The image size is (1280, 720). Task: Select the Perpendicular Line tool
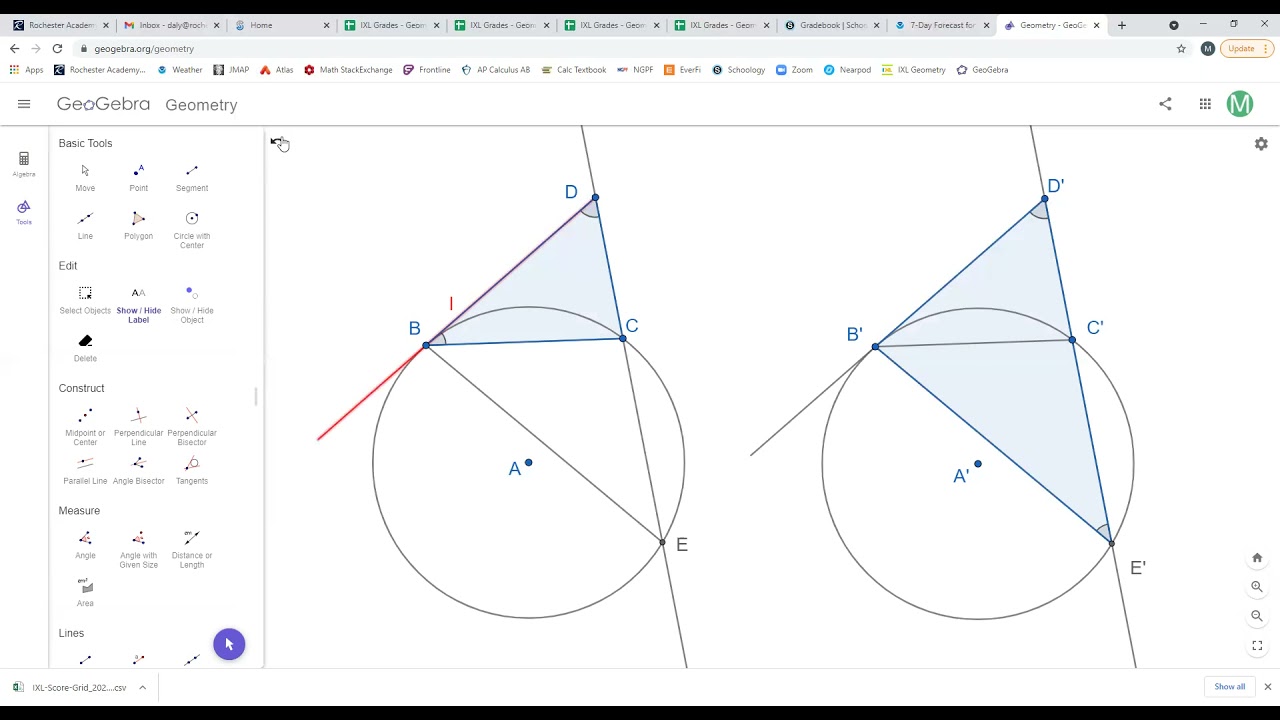(x=138, y=426)
